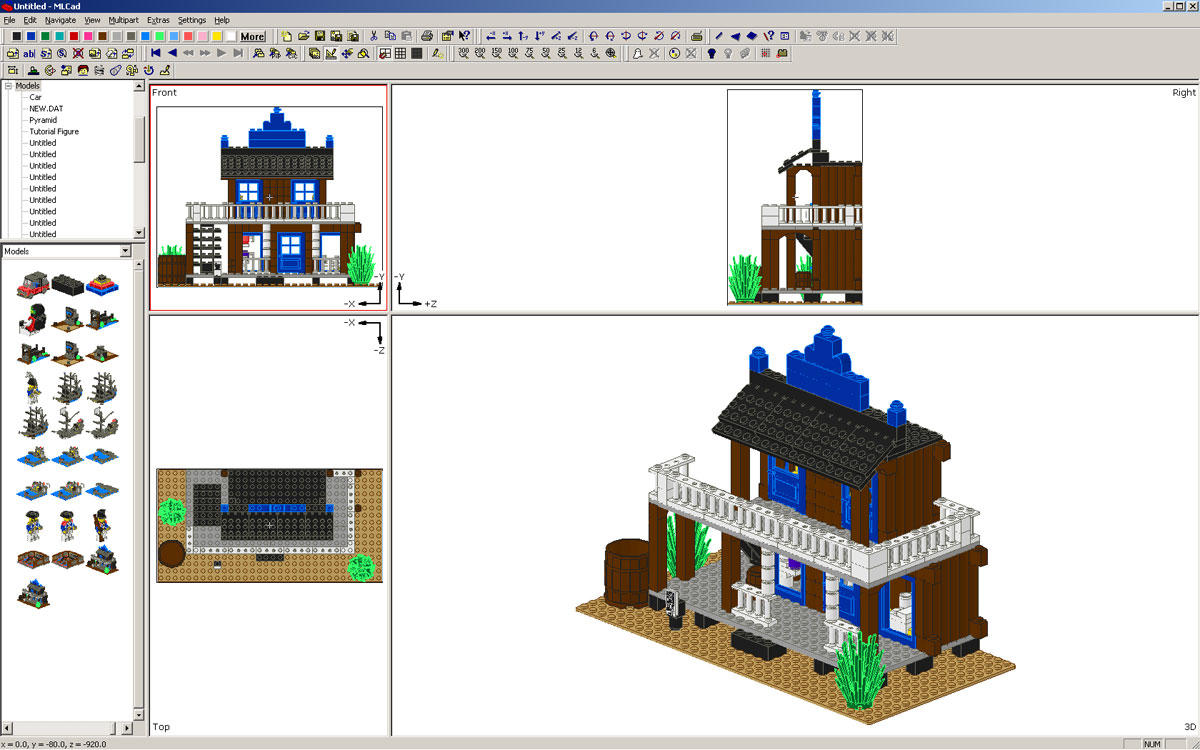Click the blue light bulb icon
Image resolution: width=1200 pixels, height=750 pixels.
[x=712, y=53]
